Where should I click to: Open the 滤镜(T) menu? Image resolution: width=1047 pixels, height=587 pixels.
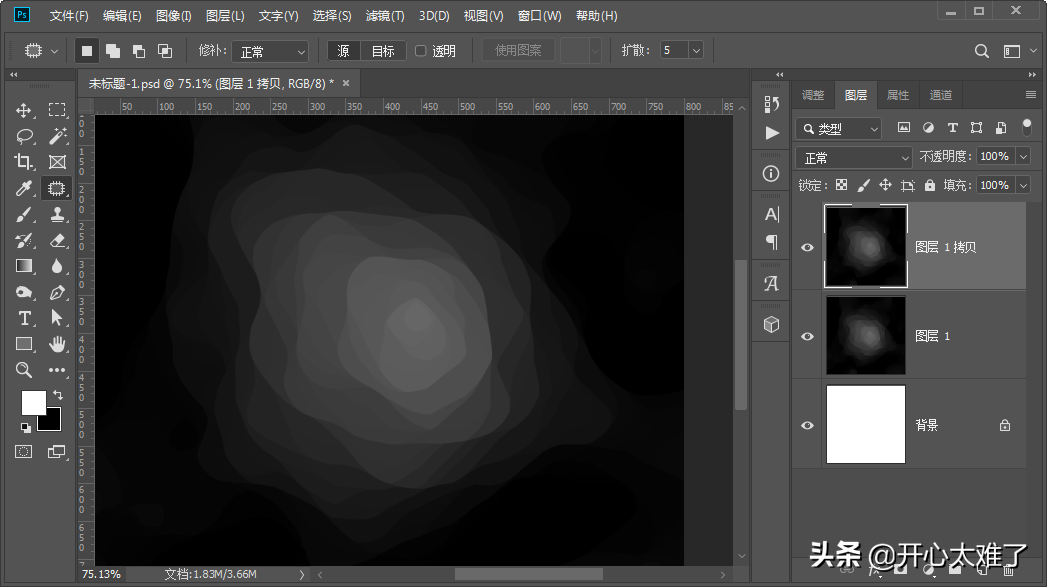[x=385, y=16]
